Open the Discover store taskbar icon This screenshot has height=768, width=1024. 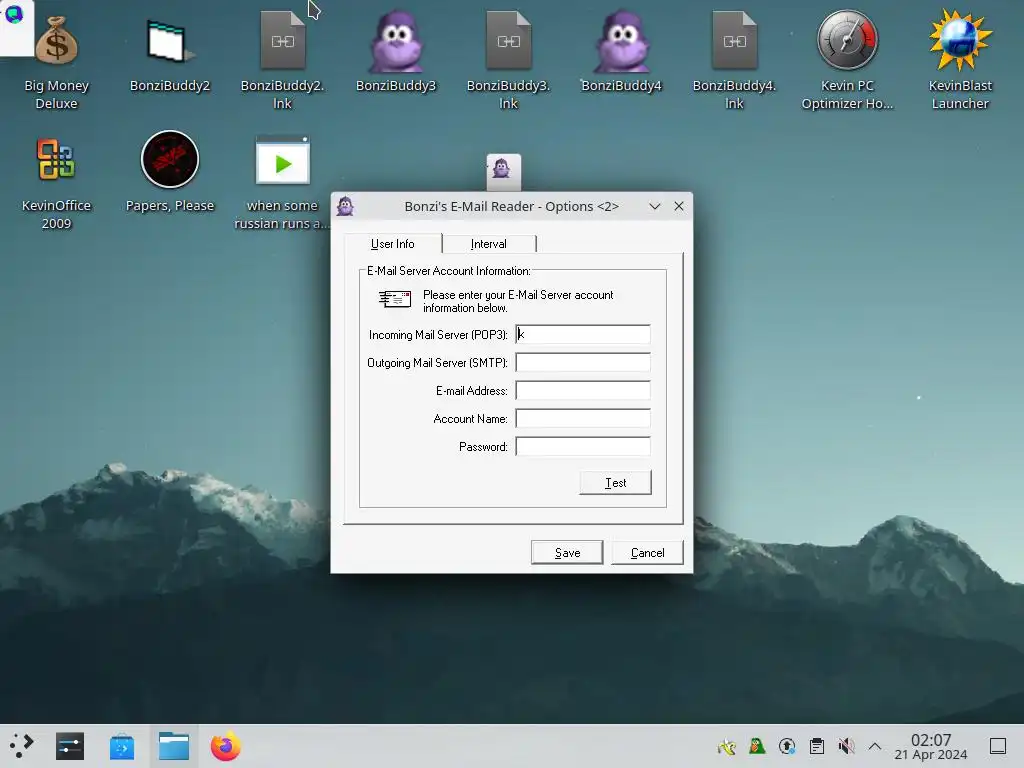coord(122,746)
